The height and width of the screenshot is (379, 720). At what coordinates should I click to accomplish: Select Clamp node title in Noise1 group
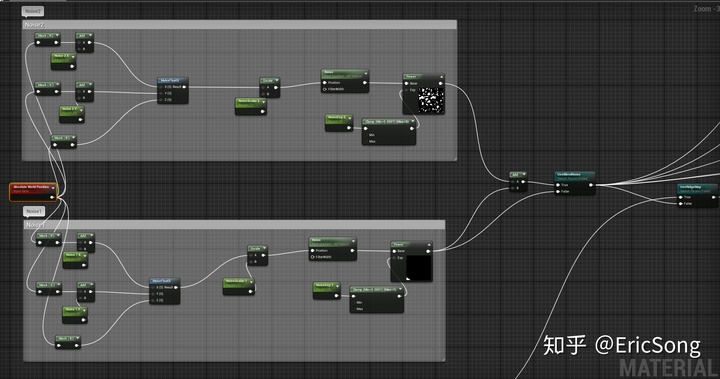pyautogui.click(x=375, y=290)
